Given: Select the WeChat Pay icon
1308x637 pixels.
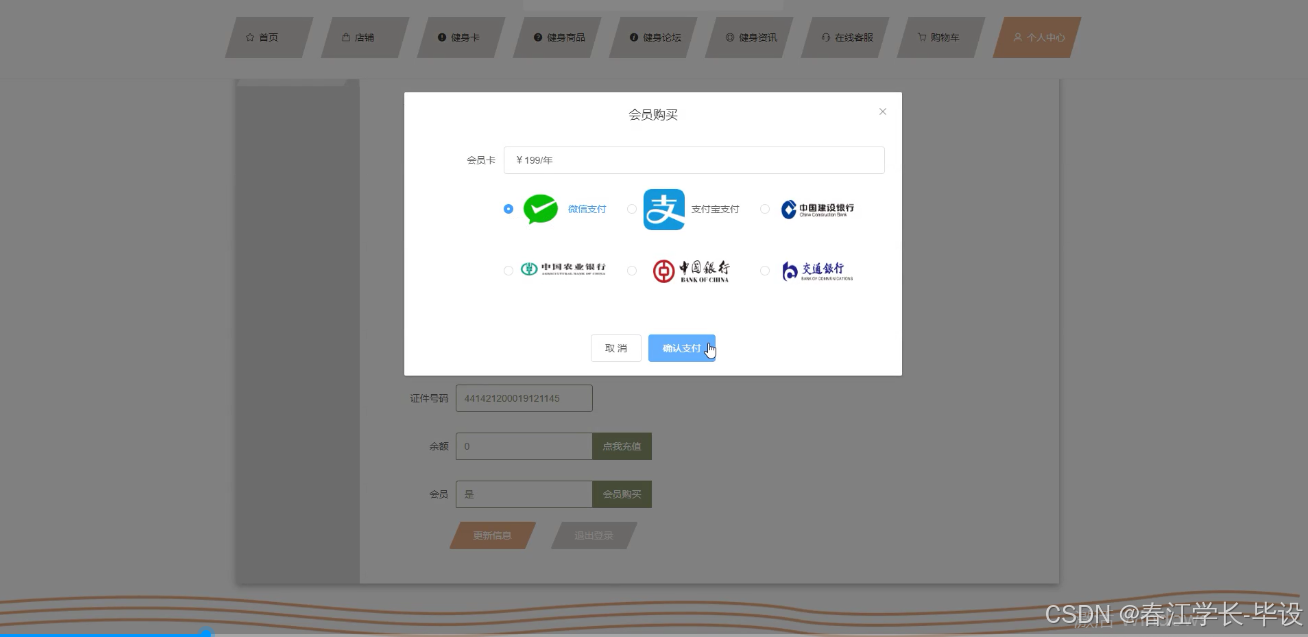Looking at the screenshot, I should coord(539,209).
